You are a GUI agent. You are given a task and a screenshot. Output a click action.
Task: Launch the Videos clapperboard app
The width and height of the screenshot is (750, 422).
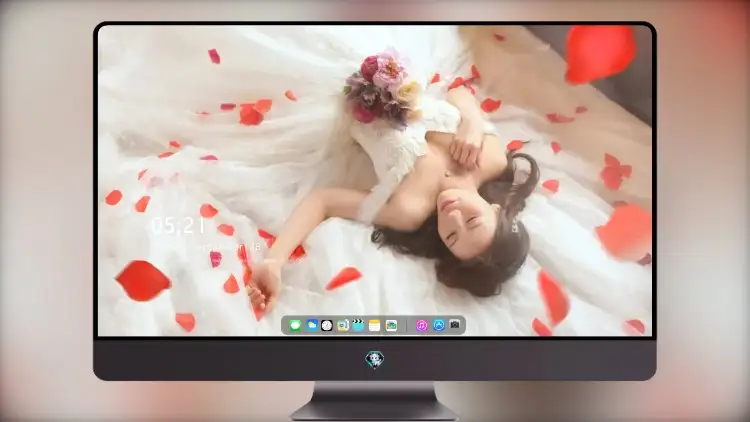pyautogui.click(x=358, y=326)
